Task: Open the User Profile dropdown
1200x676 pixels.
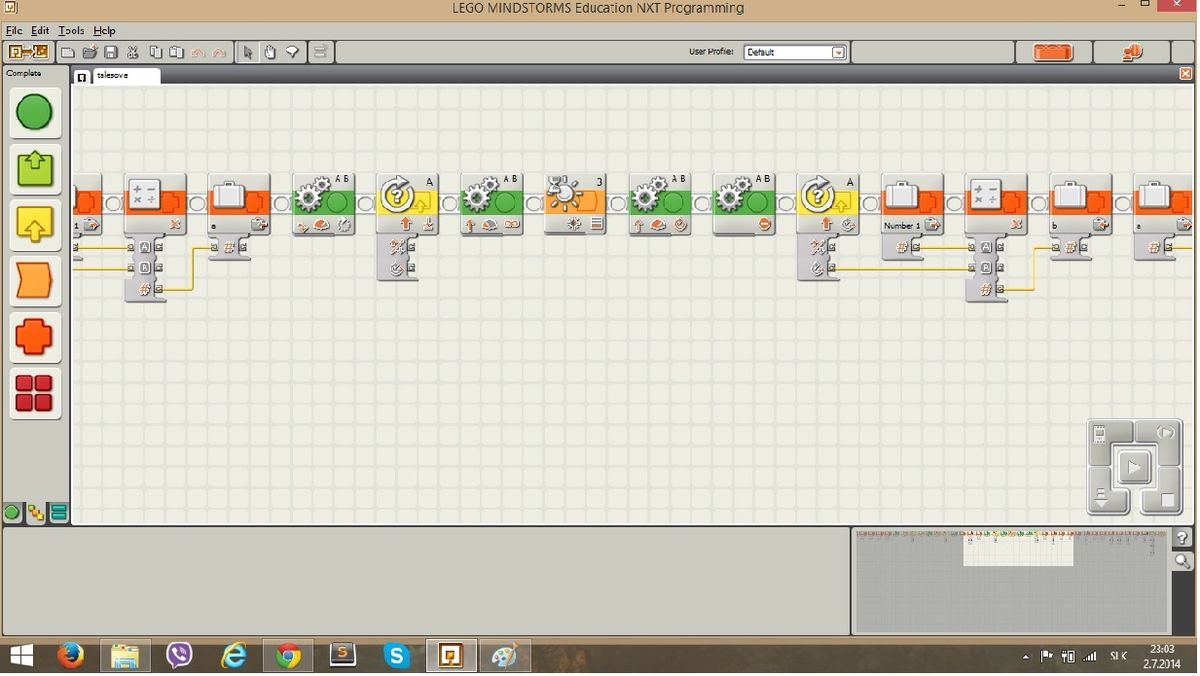Action: [838, 52]
